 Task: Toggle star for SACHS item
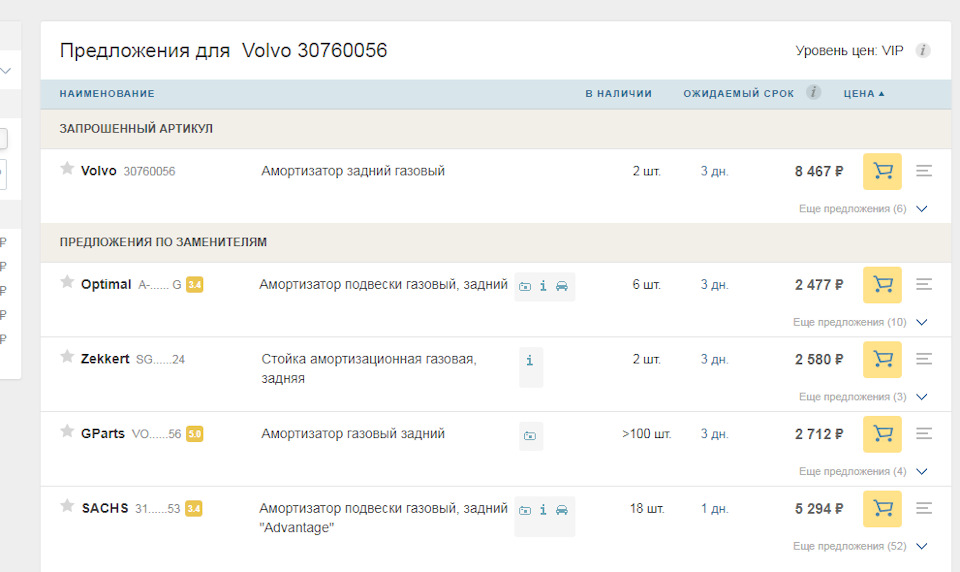coord(67,506)
